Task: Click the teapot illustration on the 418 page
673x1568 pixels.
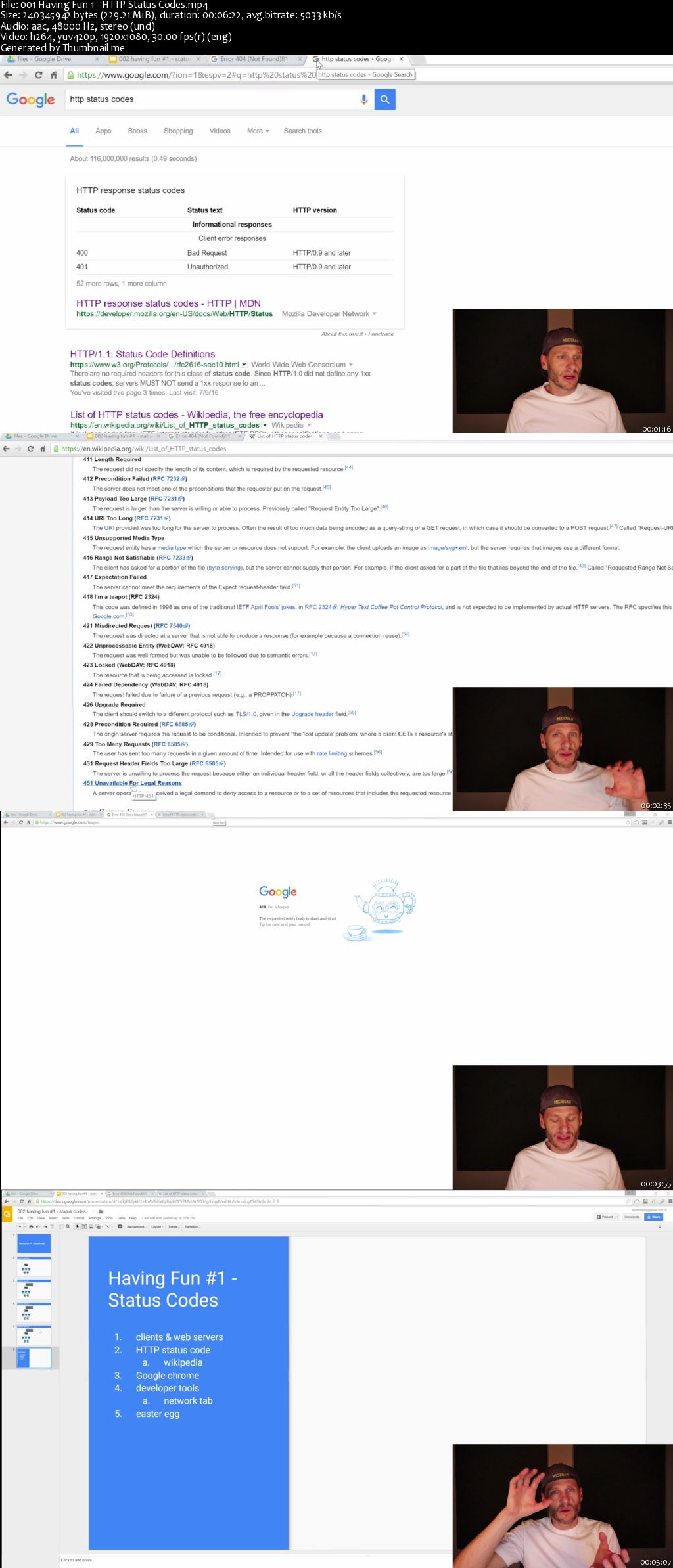Action: coord(380,910)
